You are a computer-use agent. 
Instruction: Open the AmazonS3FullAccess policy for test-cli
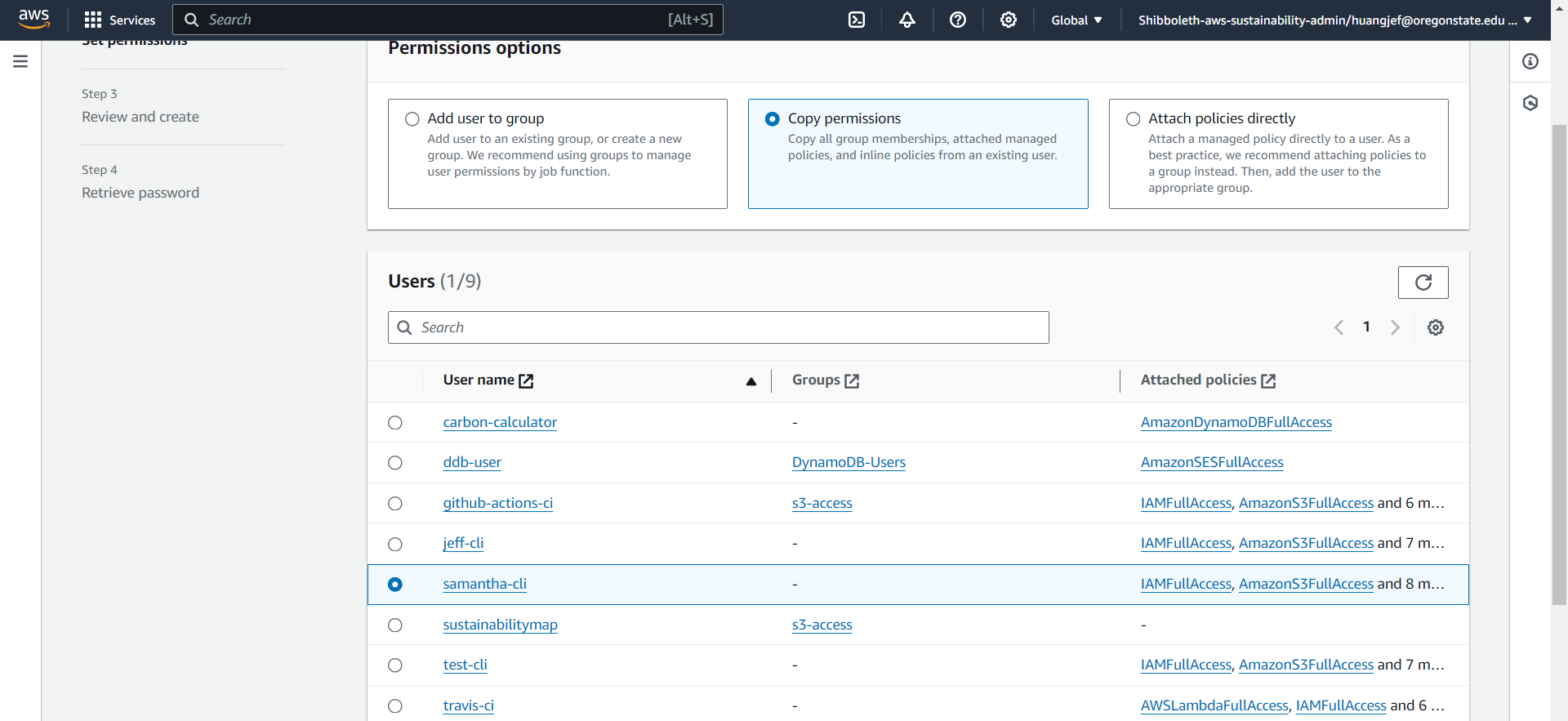click(1306, 665)
